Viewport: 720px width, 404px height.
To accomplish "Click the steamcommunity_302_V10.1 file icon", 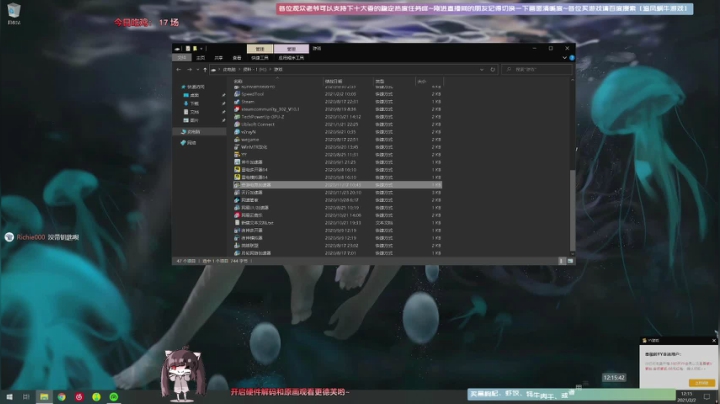I will (x=237, y=109).
